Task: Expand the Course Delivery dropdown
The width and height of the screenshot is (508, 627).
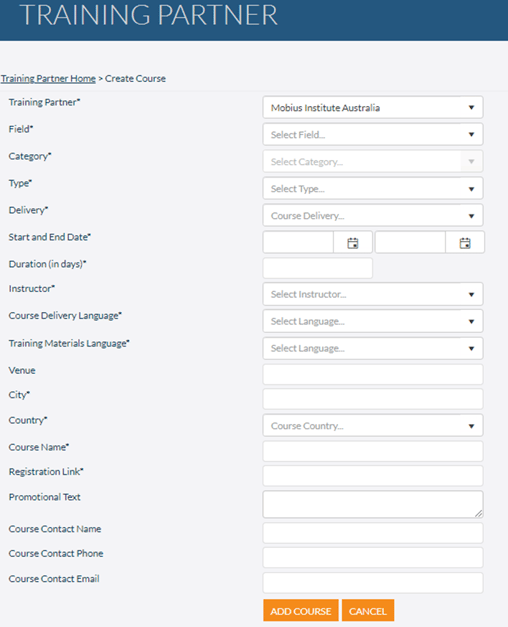Action: tap(373, 216)
